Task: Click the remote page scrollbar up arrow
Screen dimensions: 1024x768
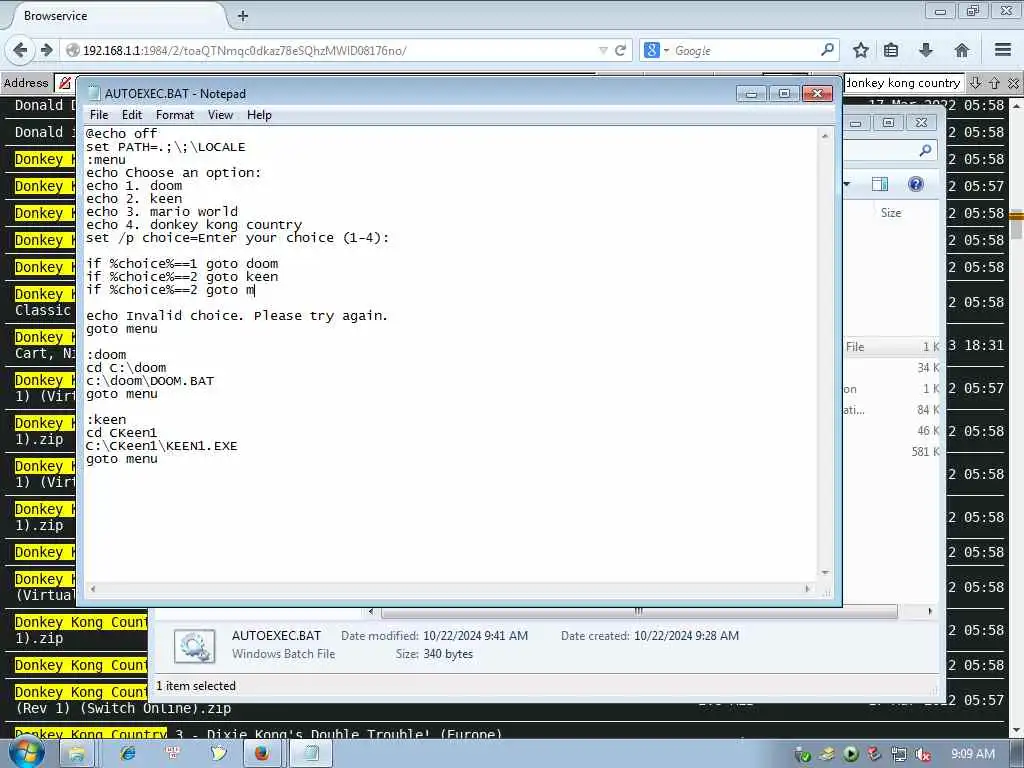Action: (1016, 104)
